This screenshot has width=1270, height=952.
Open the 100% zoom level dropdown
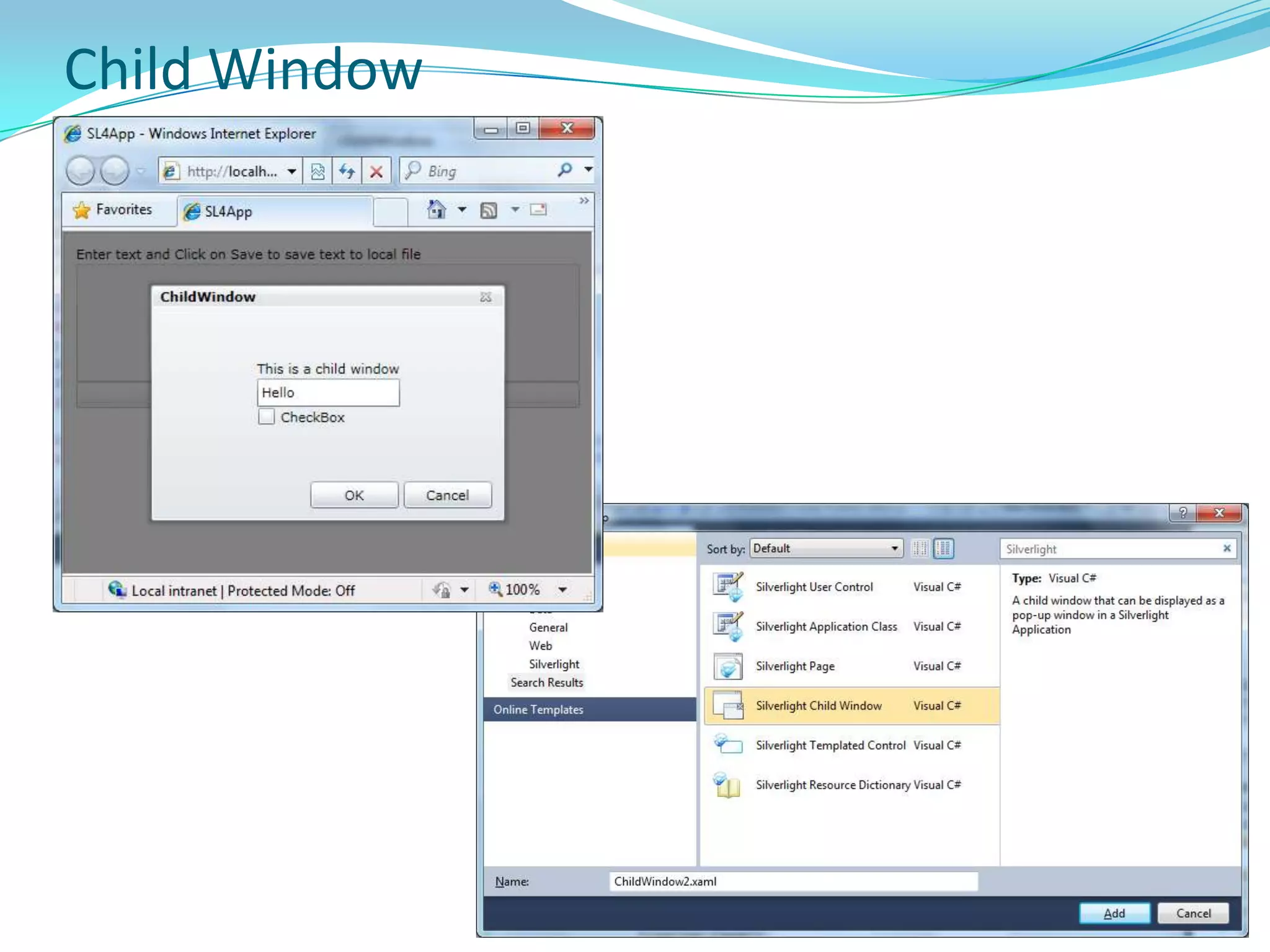coord(562,589)
